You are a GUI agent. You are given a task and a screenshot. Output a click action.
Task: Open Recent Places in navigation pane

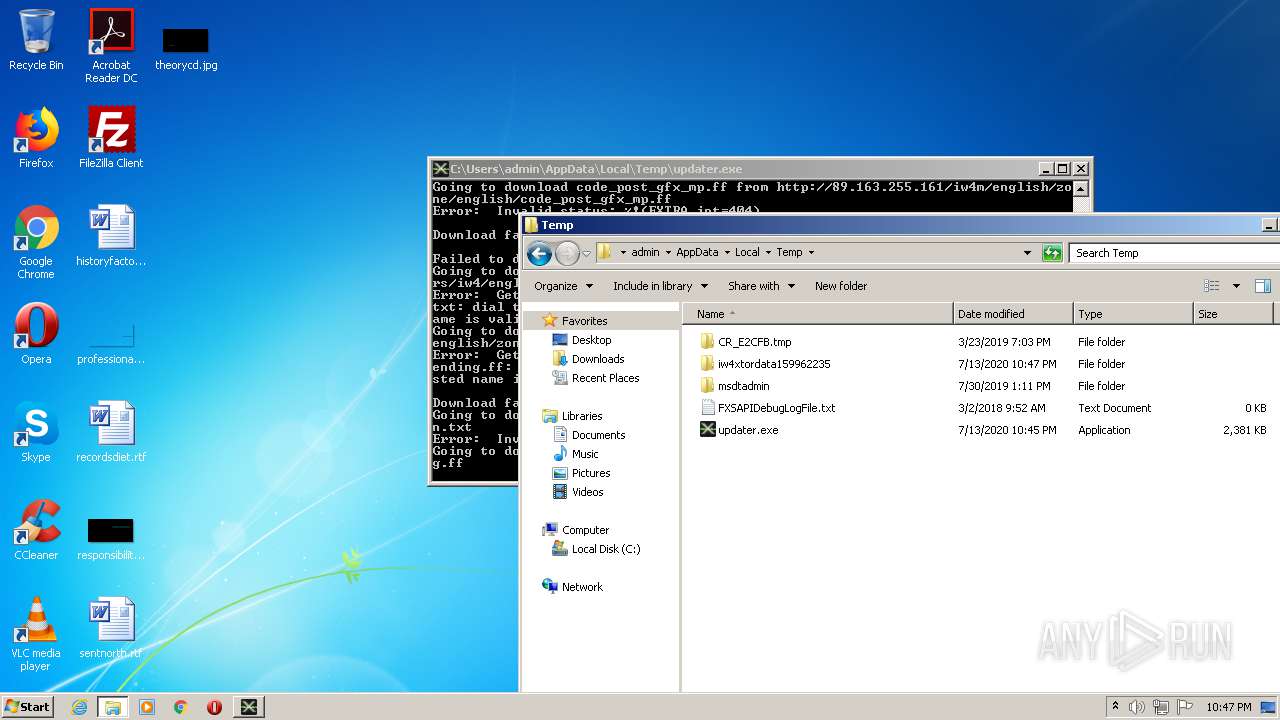tap(605, 378)
